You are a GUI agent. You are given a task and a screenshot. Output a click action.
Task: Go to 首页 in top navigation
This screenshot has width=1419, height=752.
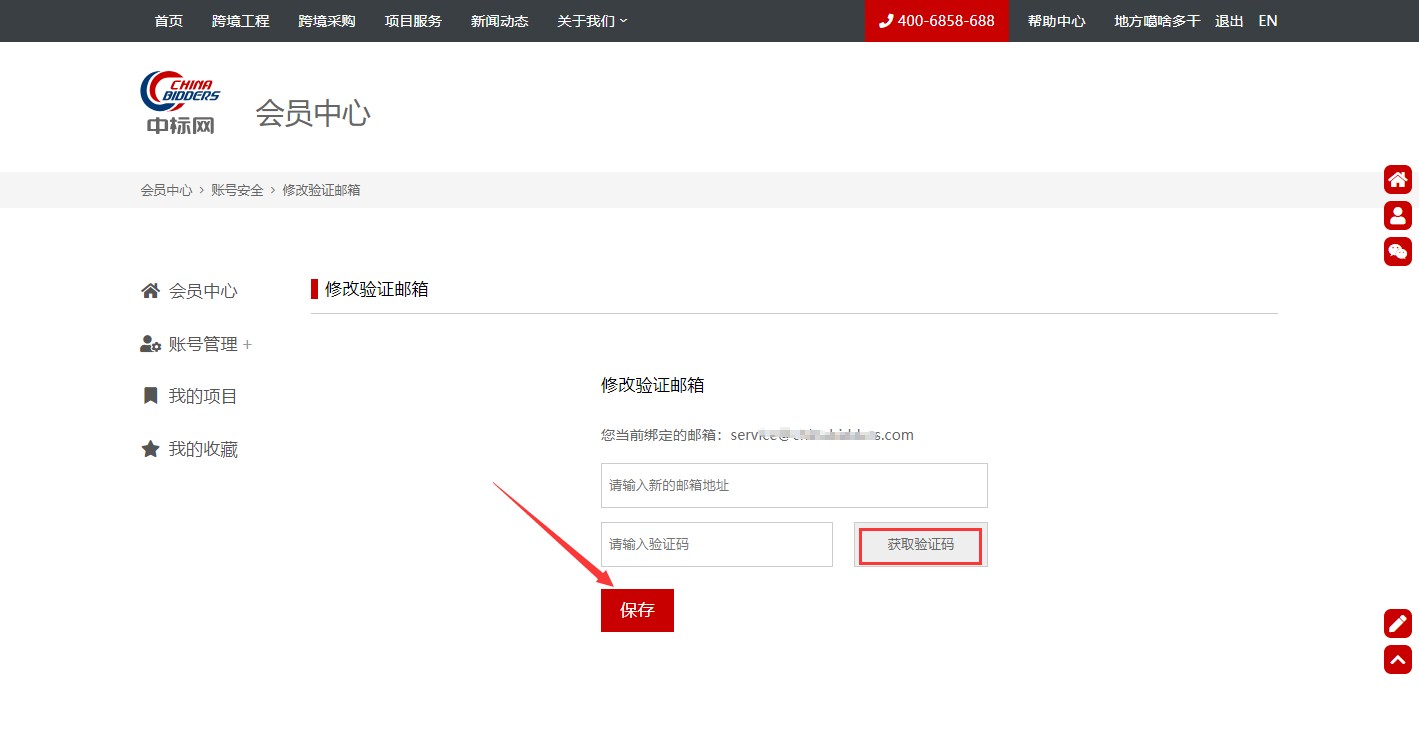click(x=169, y=21)
